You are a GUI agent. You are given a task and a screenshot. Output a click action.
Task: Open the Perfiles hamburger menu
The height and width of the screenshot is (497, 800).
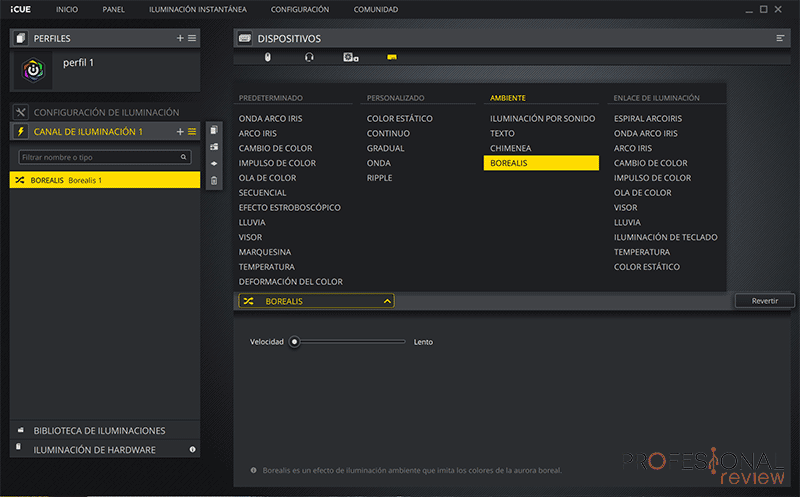pos(192,38)
